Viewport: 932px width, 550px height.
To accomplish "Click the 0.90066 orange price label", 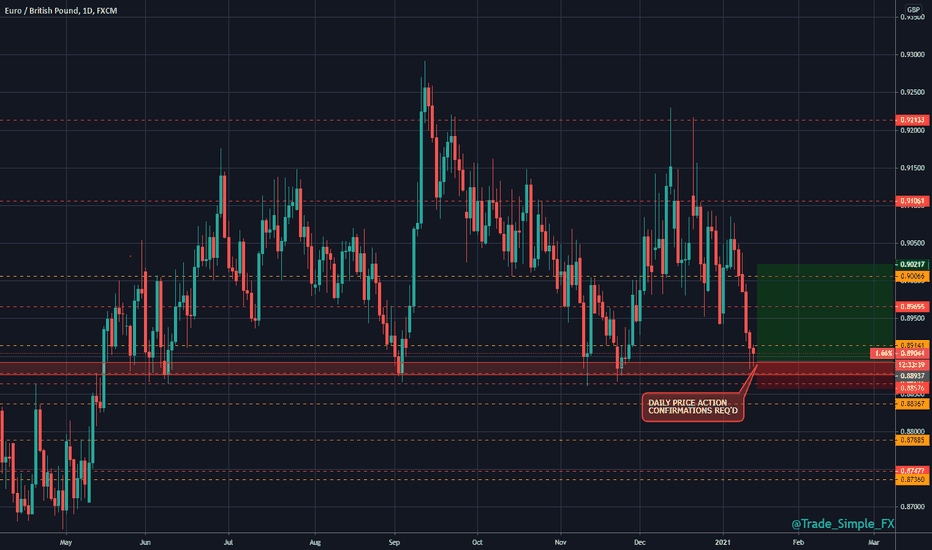I will click(912, 276).
